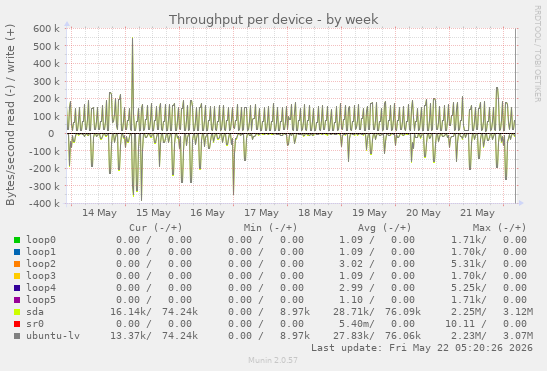This screenshot has height=371, width=547.
Task: Click the y-axis title 'Bytes/second read (-) / write (+)'
Action: (10, 115)
